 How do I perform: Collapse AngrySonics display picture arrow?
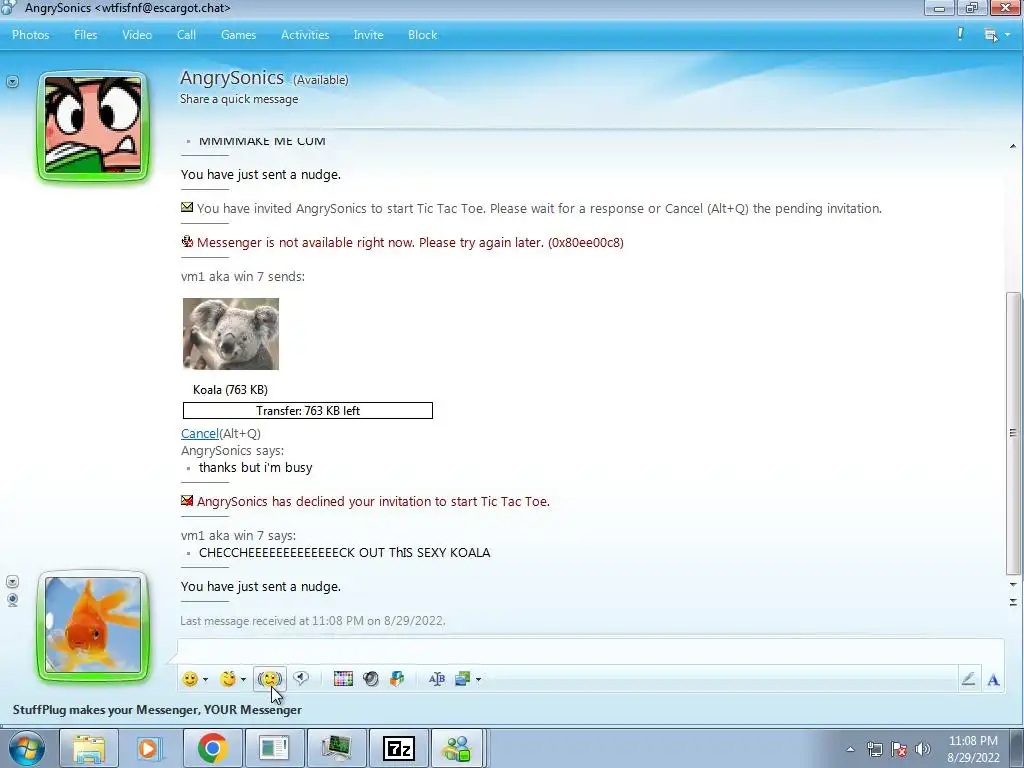[12, 82]
